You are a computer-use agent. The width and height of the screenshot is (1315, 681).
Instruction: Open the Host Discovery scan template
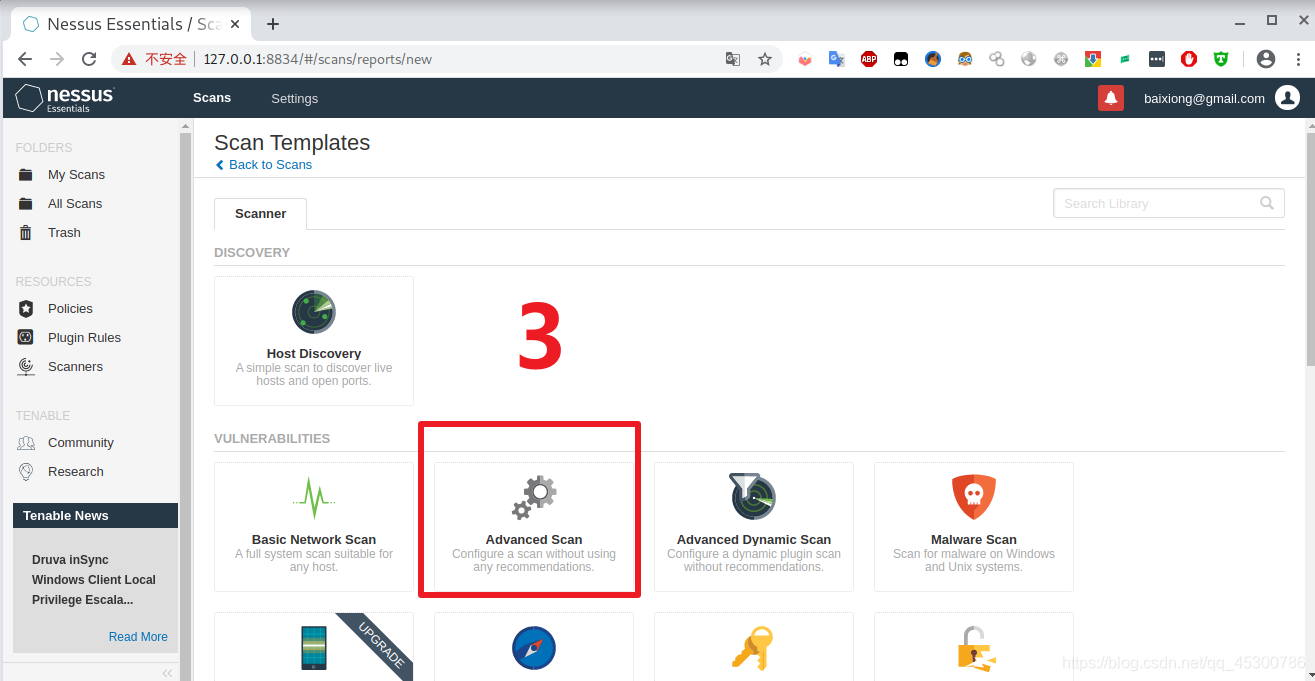pos(314,340)
